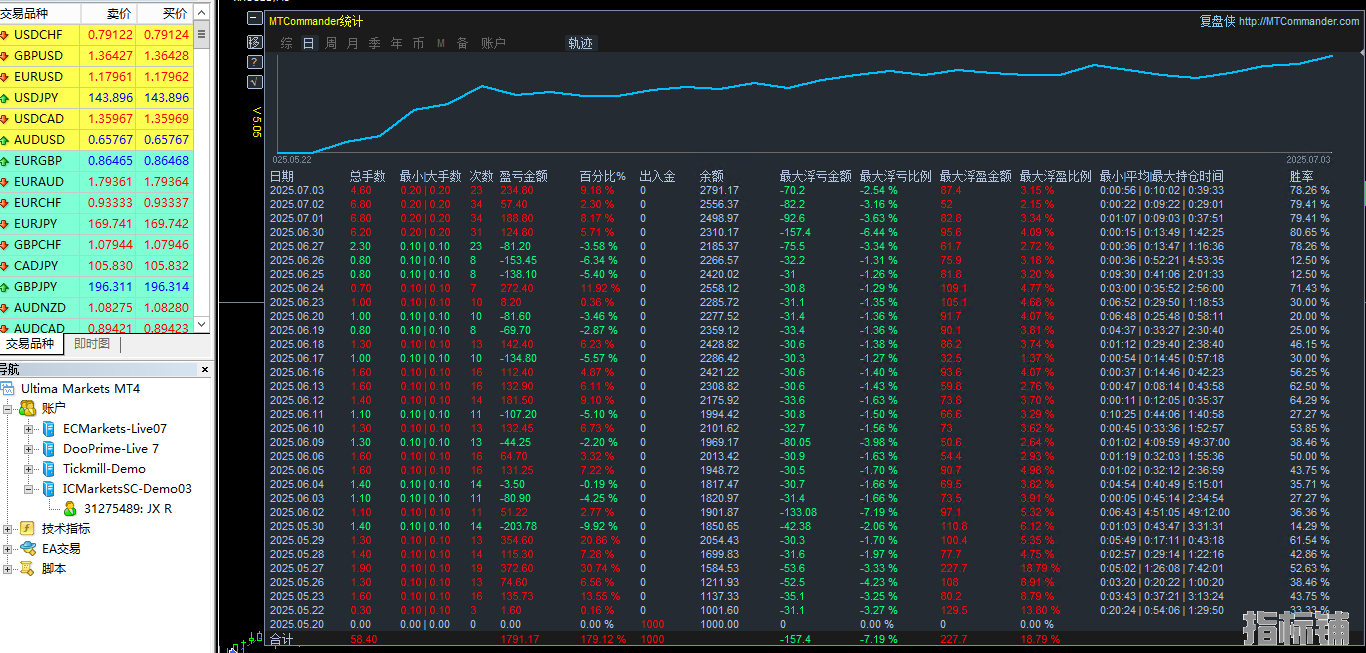1366x653 pixels.
Task: Select the USDCAD symbol row
Action: 96,119
